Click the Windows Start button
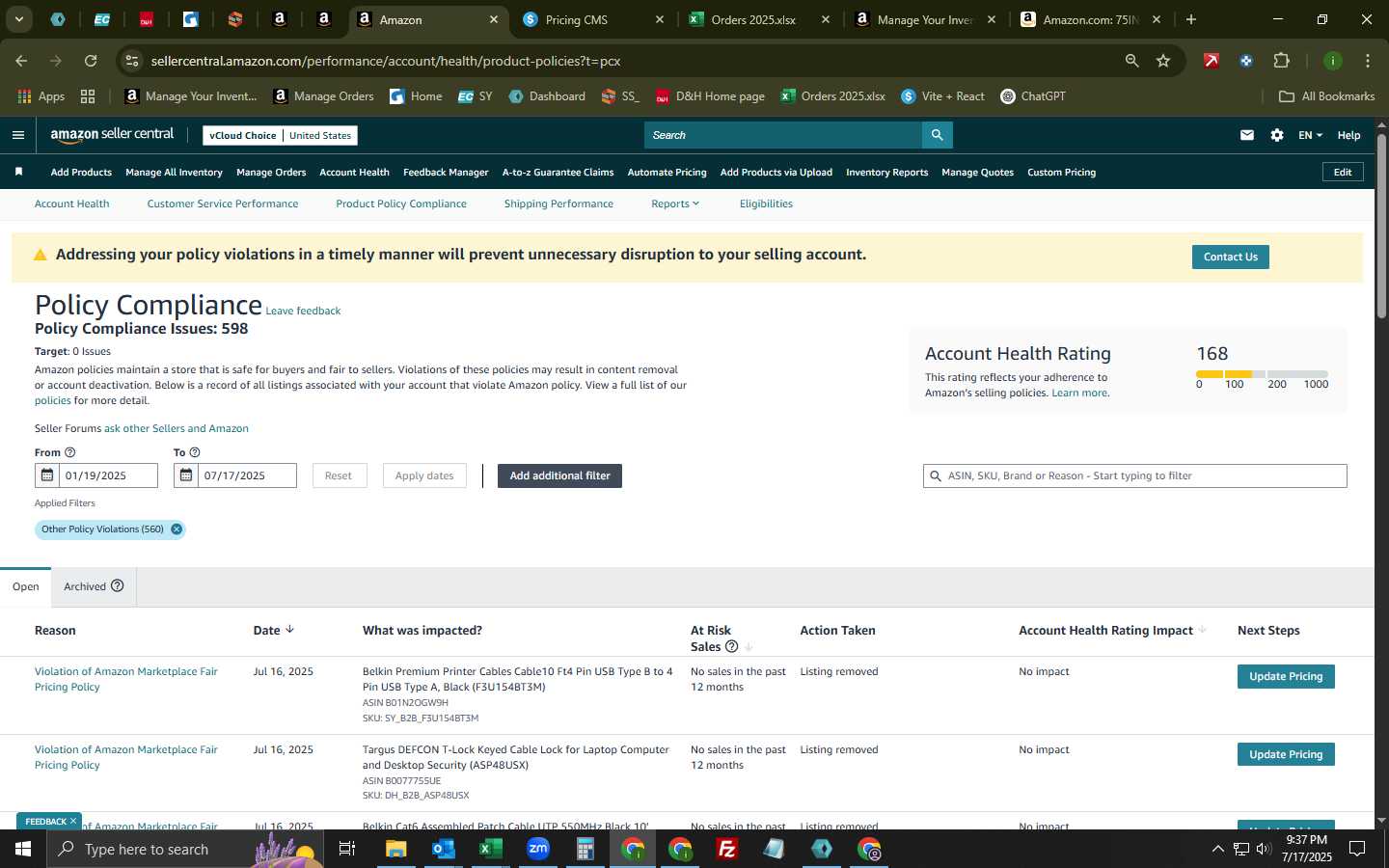Image resolution: width=1389 pixels, height=868 pixels. 23,849
